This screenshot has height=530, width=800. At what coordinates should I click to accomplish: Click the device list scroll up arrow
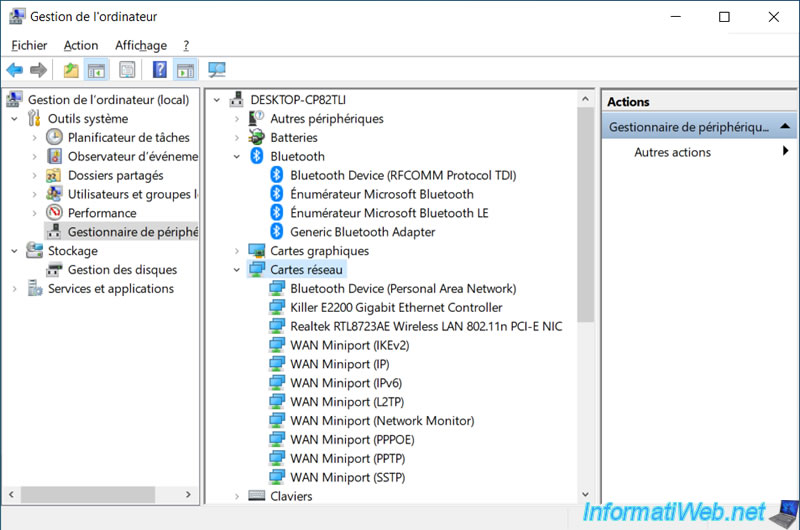point(585,99)
